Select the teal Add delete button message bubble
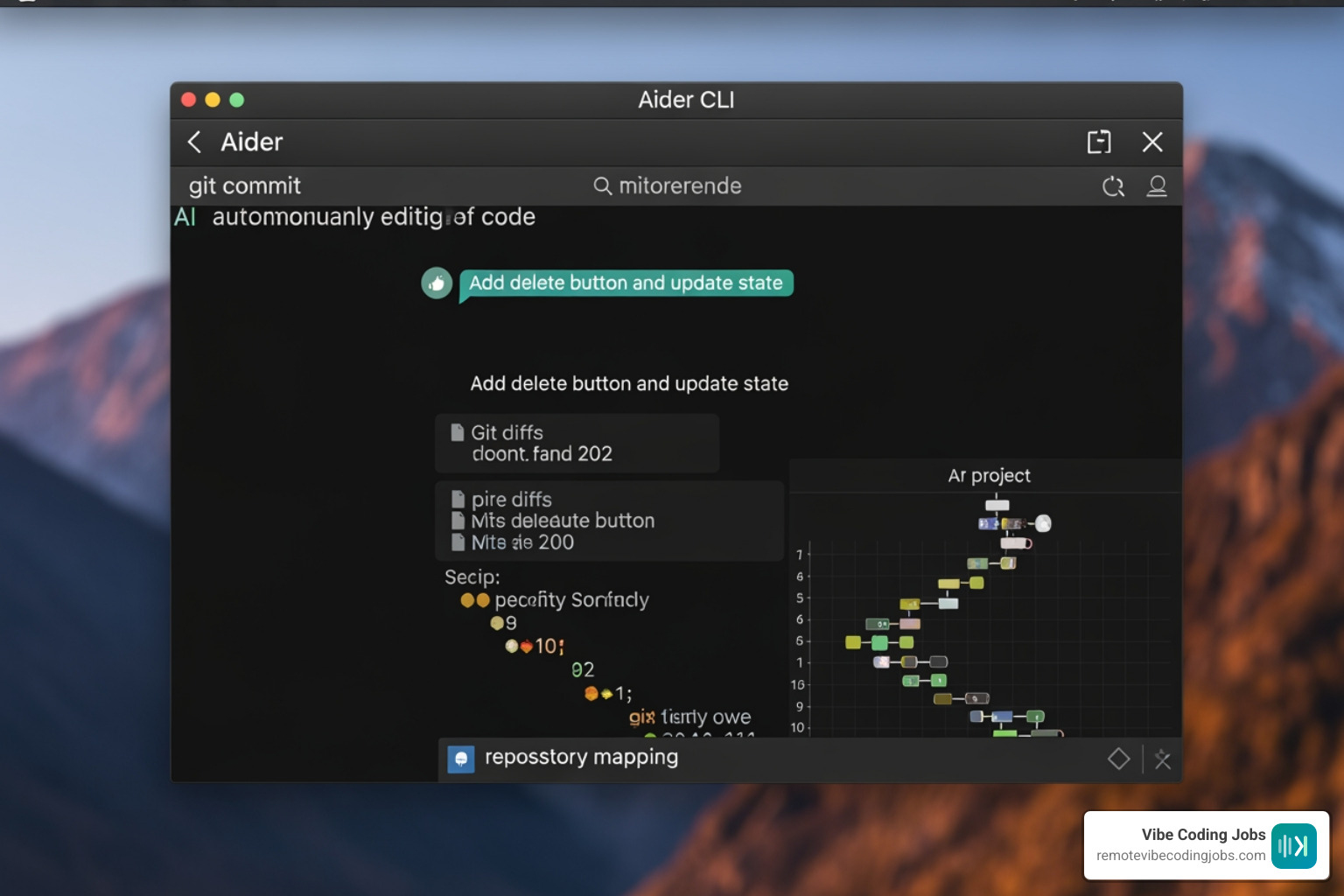The height and width of the screenshot is (896, 1344). coord(626,283)
